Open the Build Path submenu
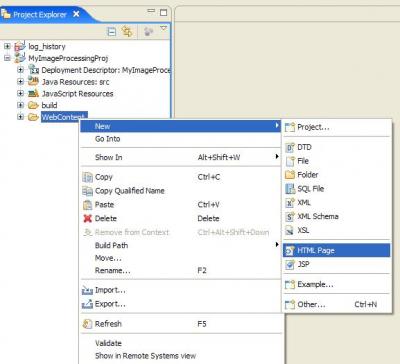The height and width of the screenshot is (364, 400). 180,245
